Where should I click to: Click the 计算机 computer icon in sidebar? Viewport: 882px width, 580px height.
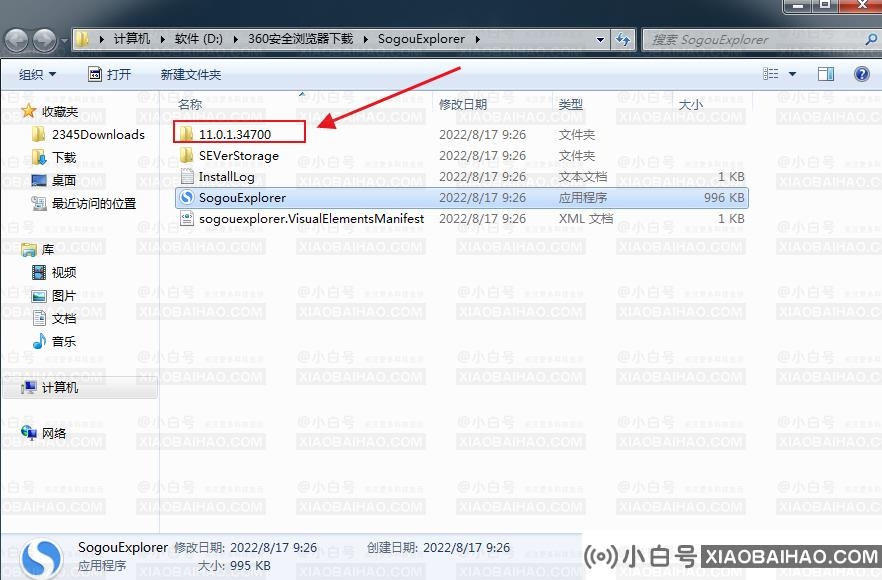pyautogui.click(x=29, y=388)
